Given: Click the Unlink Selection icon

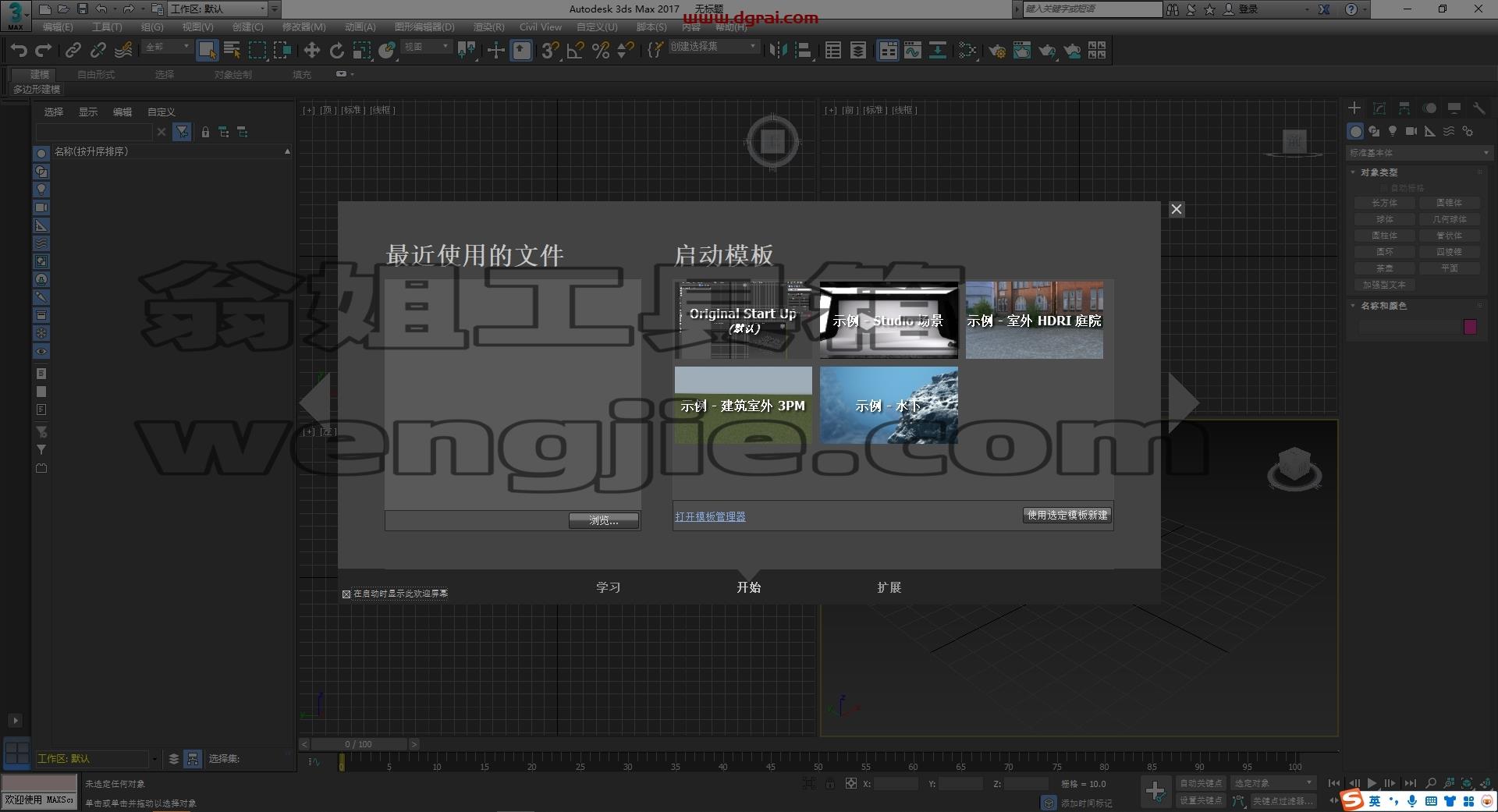Looking at the screenshot, I should tap(98, 51).
